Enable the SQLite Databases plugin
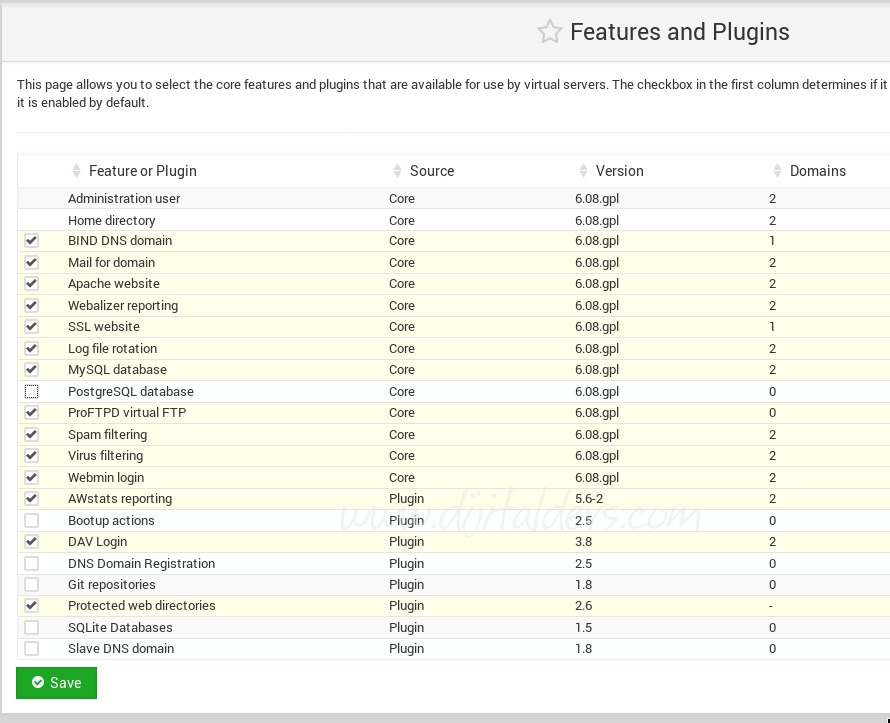Viewport: 890px width, 723px height. (x=31, y=627)
